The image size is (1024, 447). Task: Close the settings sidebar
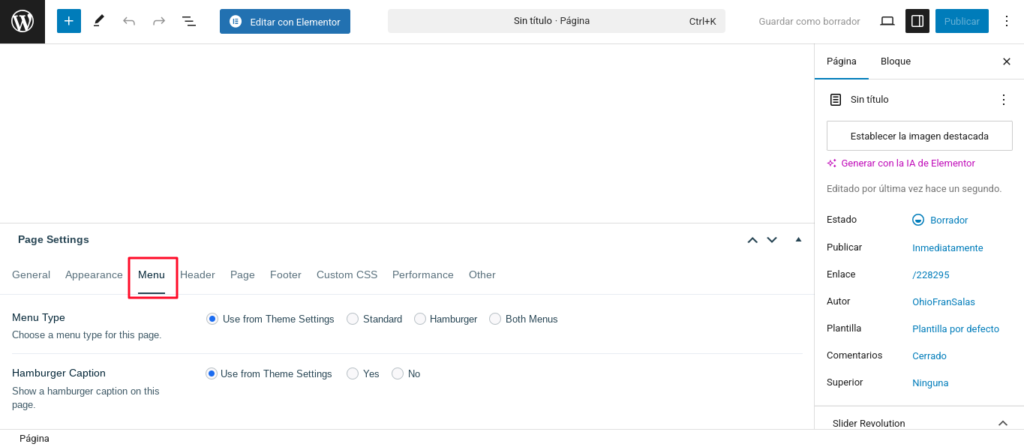1006,61
